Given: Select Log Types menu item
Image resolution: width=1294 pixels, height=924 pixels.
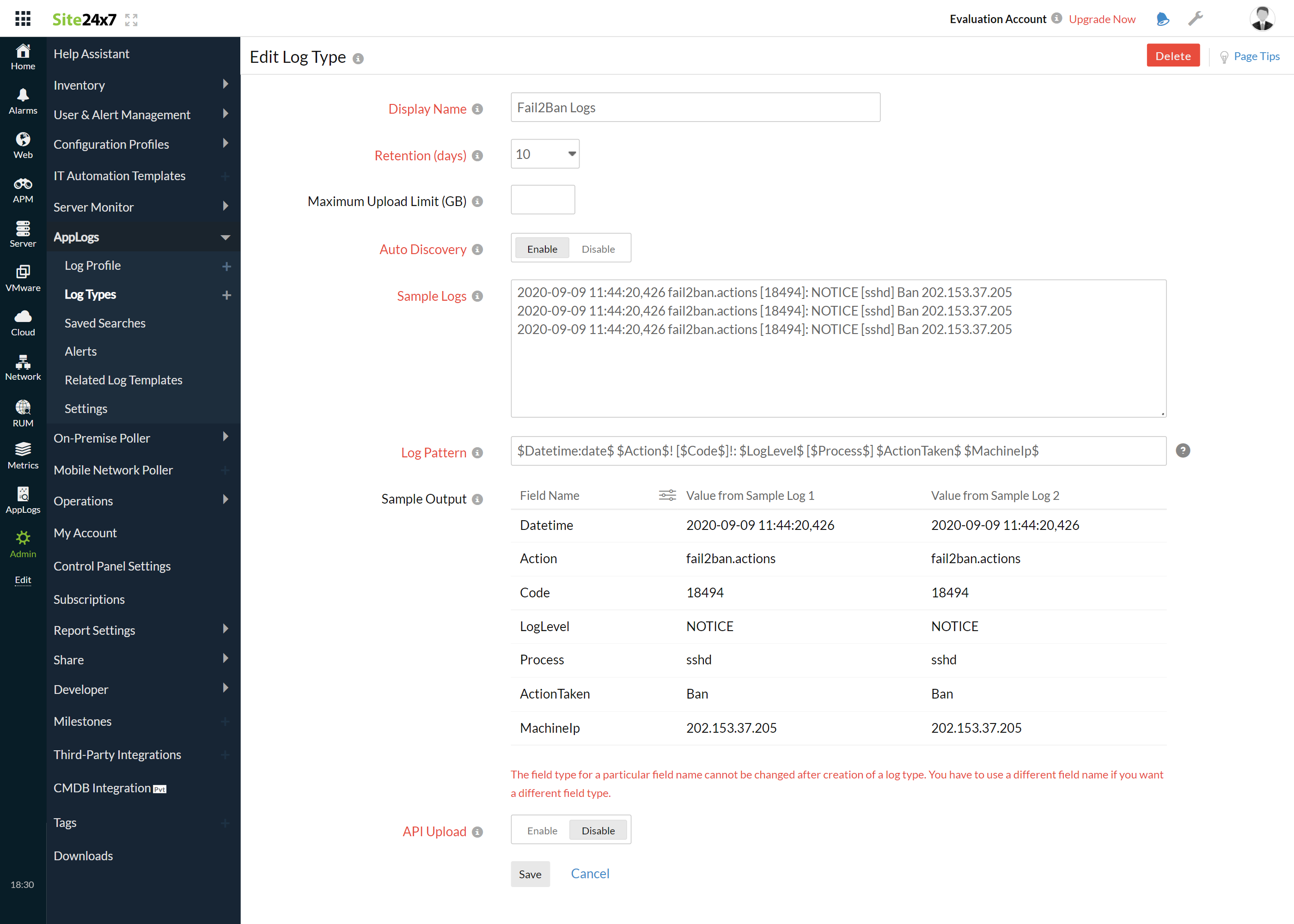Looking at the screenshot, I should coord(90,294).
